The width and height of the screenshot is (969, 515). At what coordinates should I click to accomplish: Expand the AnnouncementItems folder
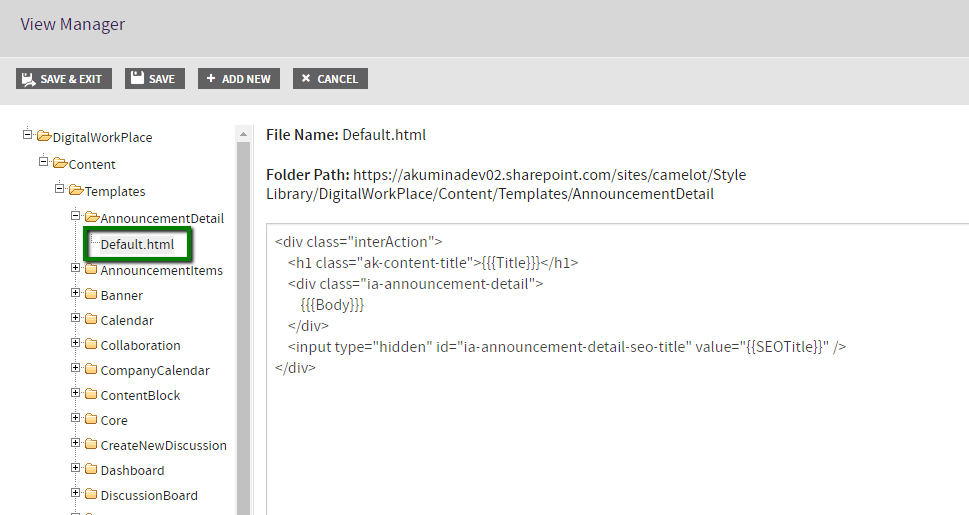click(76, 268)
